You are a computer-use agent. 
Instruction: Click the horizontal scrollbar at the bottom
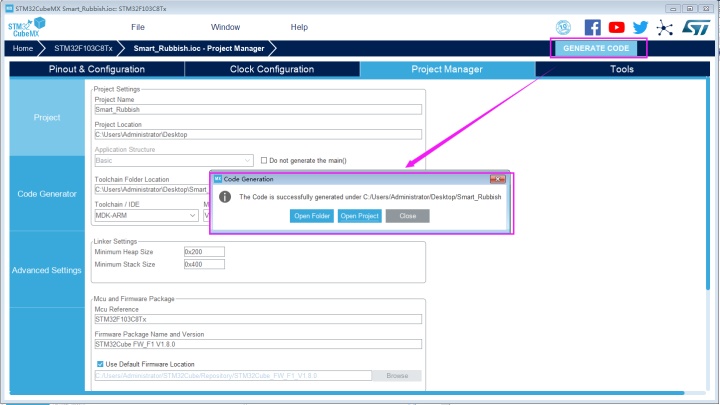pyautogui.click(x=347, y=393)
